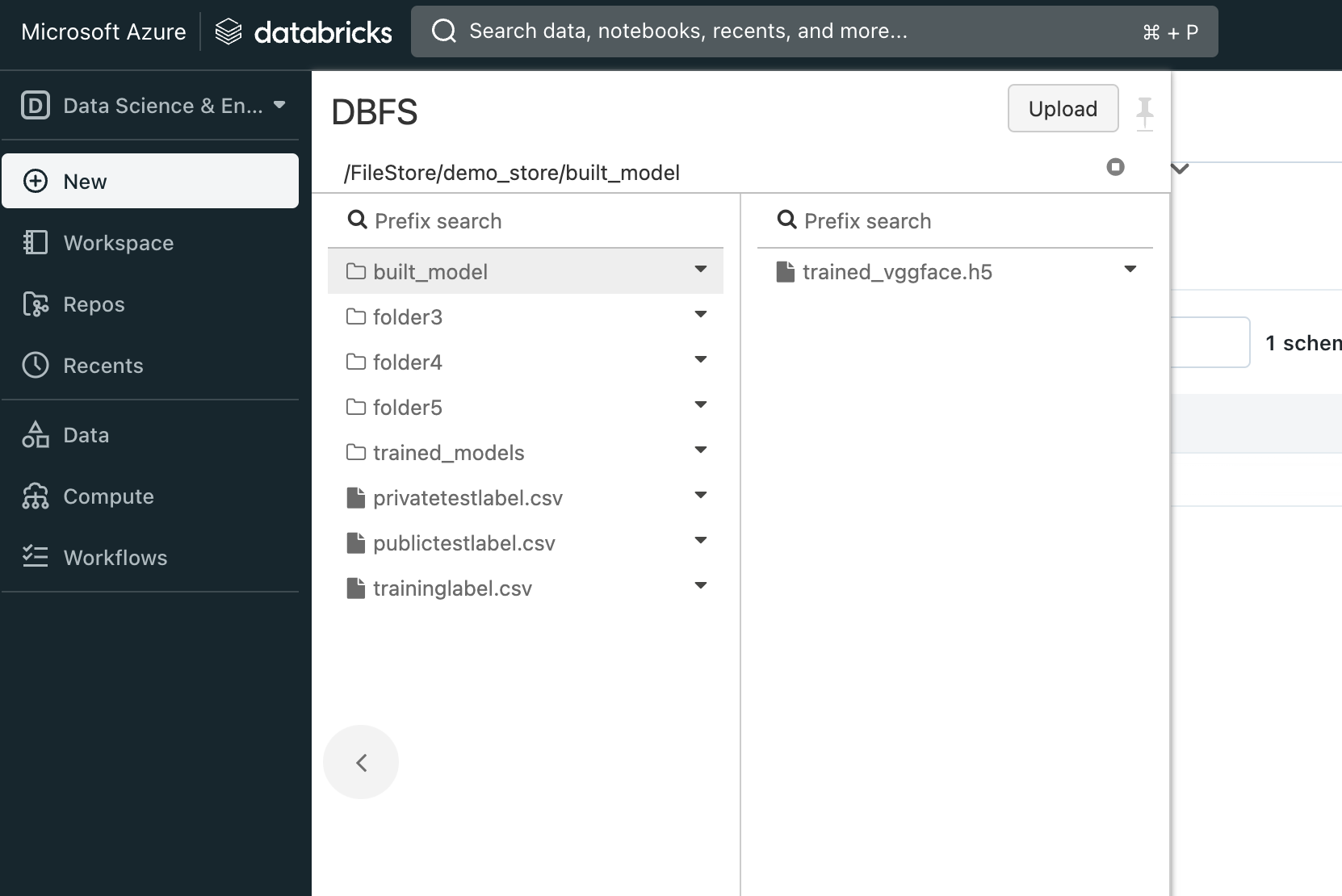Select folder4 in the file list
The image size is (1342, 896).
click(526, 362)
